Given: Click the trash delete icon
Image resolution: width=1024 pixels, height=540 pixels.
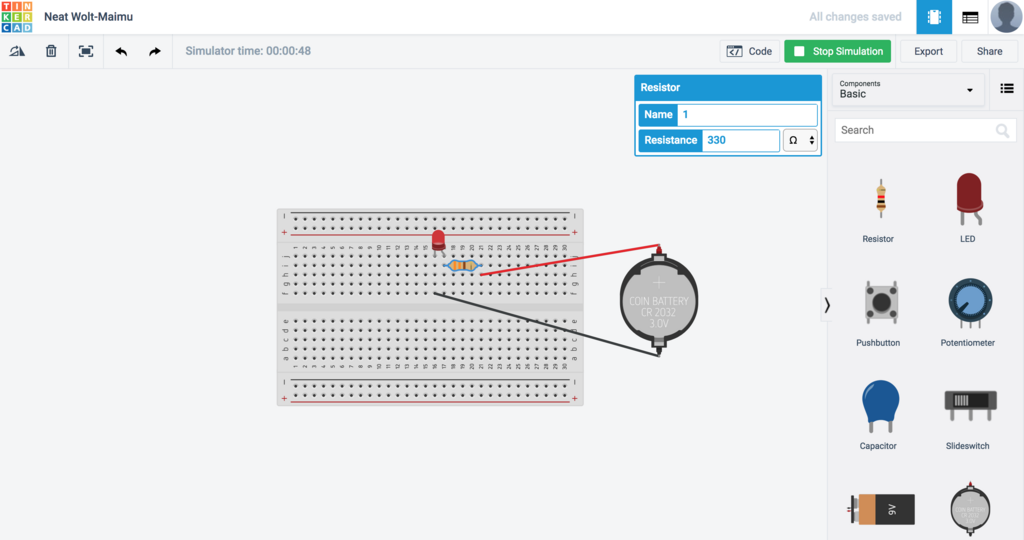Looking at the screenshot, I should pos(51,51).
